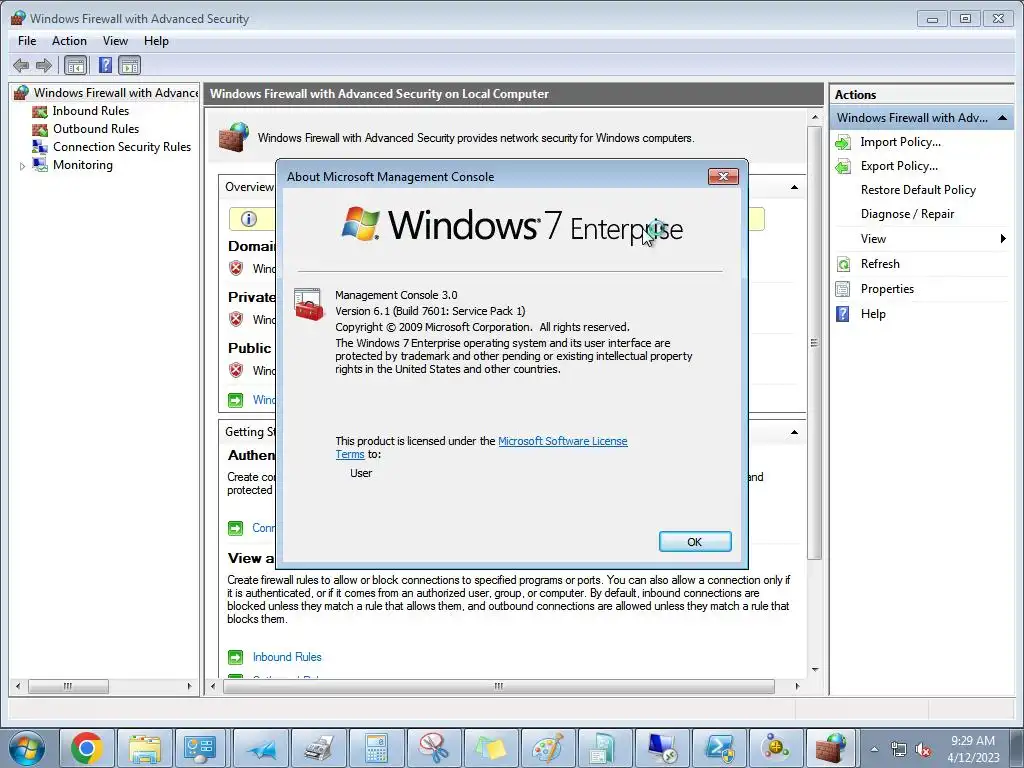The height and width of the screenshot is (768, 1024).
Task: Click Import Policy action
Action: coord(901,142)
